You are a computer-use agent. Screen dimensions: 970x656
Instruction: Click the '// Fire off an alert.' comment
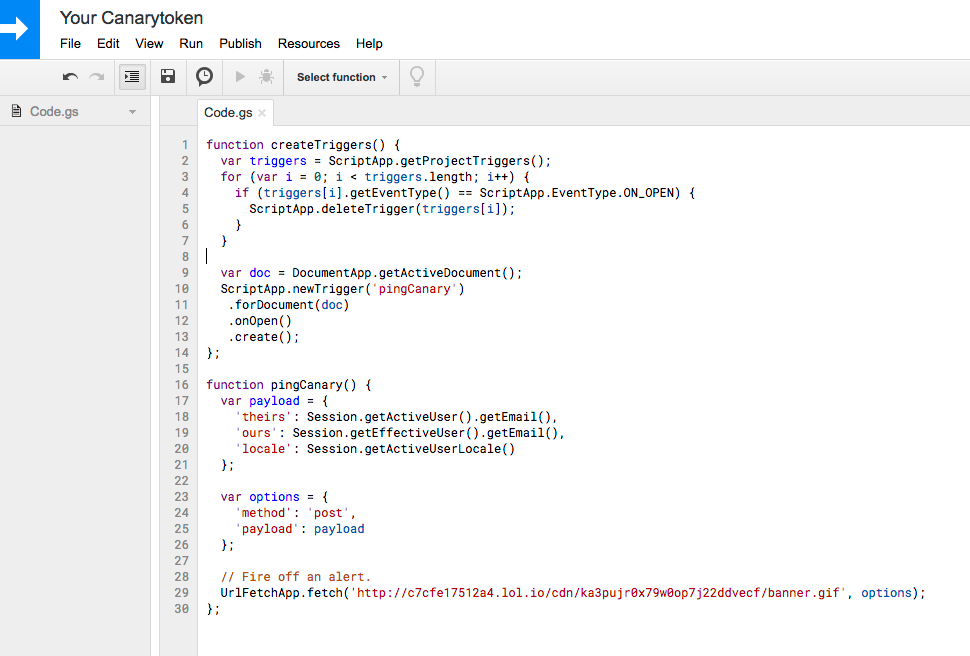click(x=295, y=577)
